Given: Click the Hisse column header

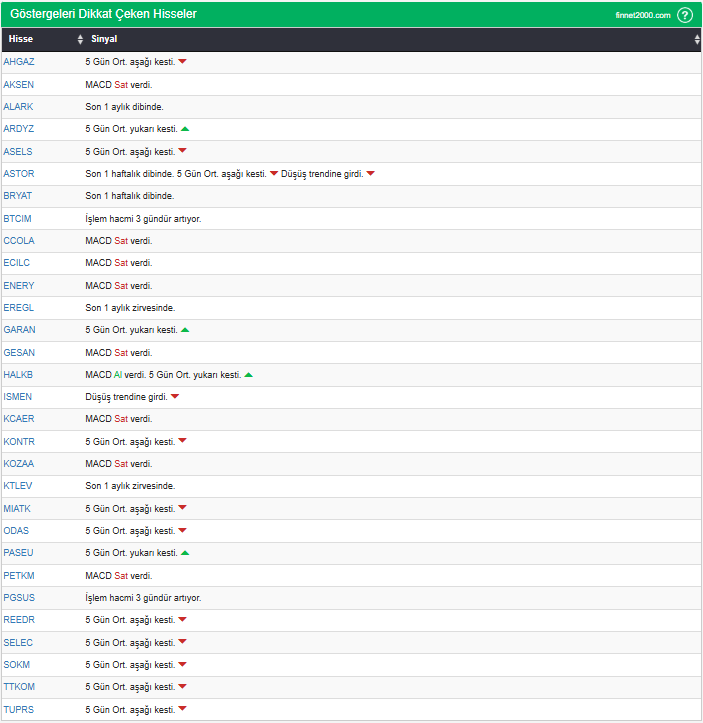Looking at the screenshot, I should [21, 39].
